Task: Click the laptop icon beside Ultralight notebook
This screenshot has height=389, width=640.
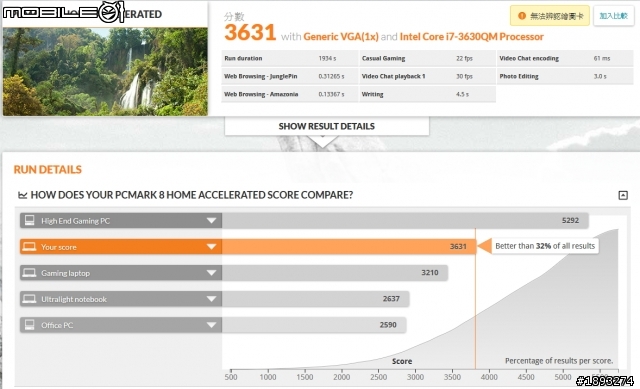Action: [29, 299]
